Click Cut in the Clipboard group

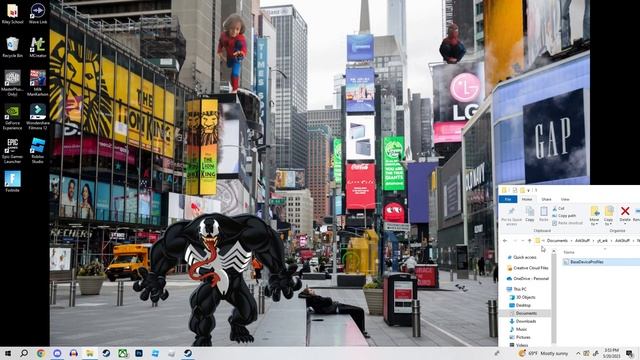tap(558, 209)
